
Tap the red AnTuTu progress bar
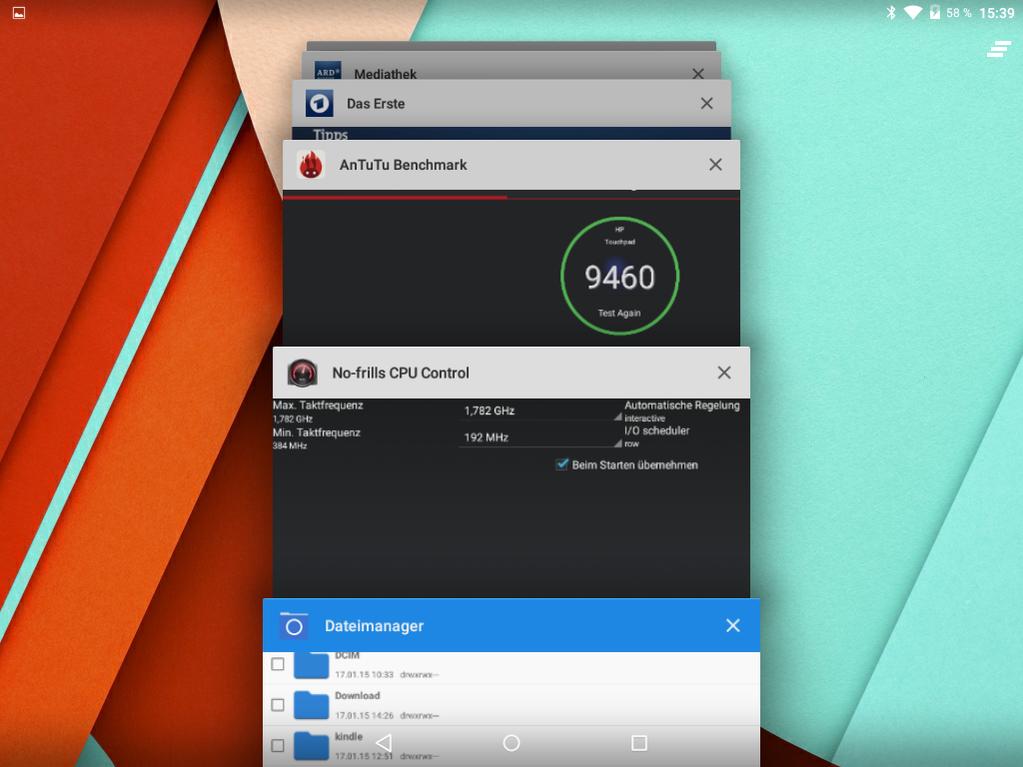pos(395,197)
